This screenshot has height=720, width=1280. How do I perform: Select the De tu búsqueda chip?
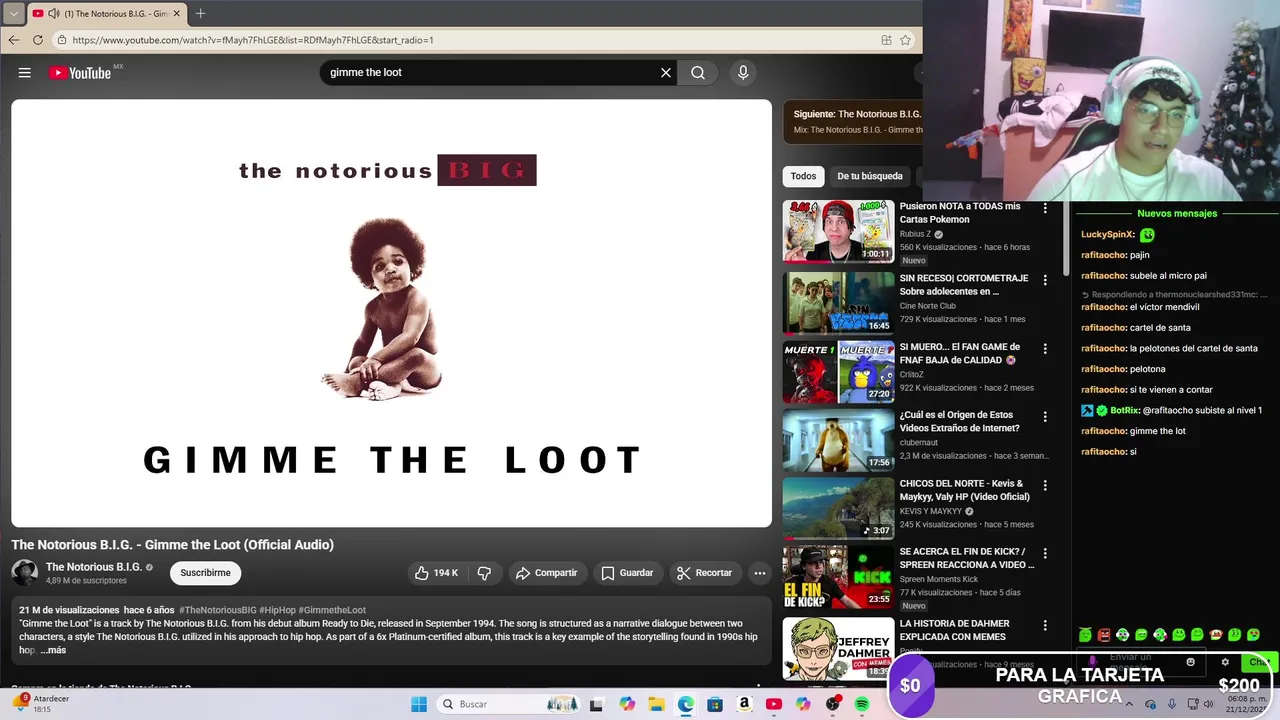point(869,176)
